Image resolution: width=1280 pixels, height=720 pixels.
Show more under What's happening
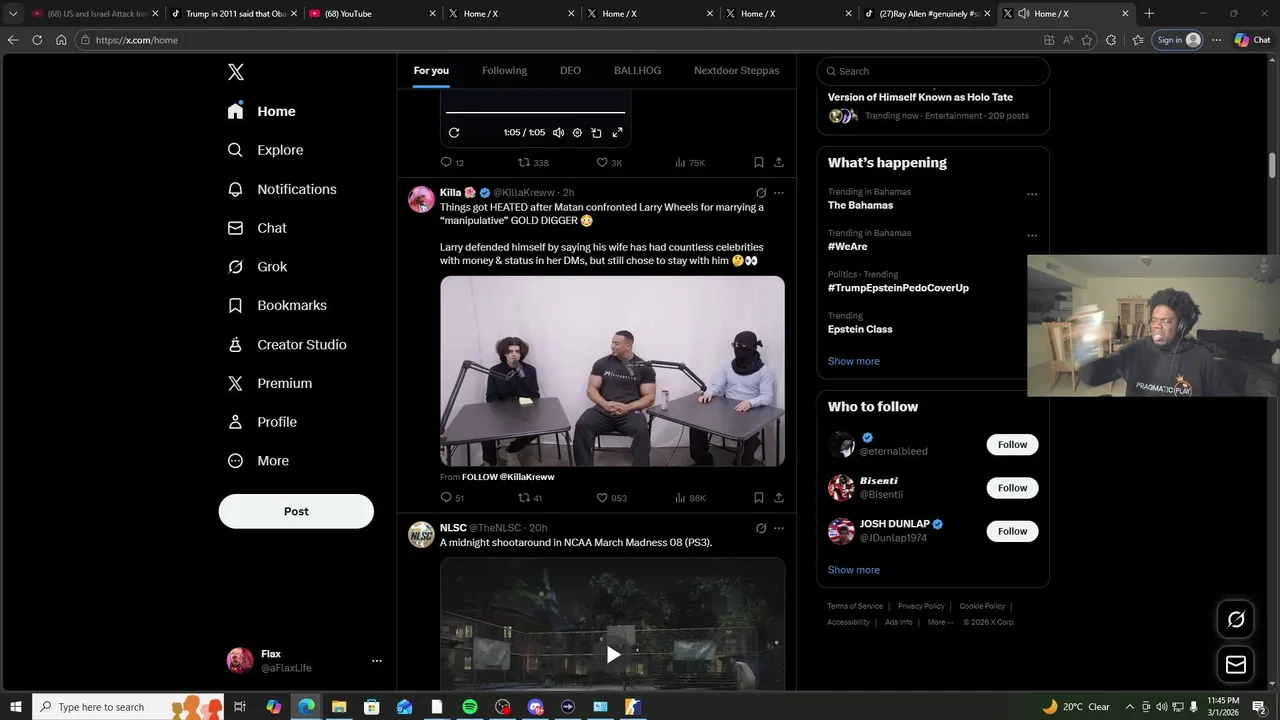pyautogui.click(x=854, y=361)
